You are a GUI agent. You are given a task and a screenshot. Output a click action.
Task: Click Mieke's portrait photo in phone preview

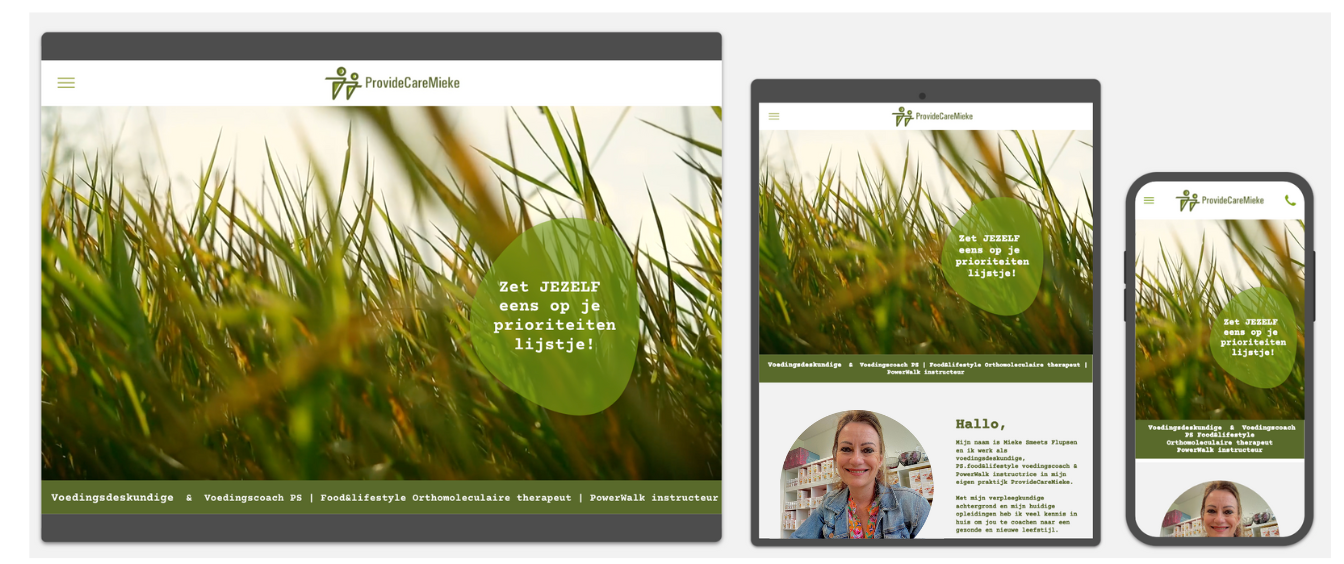click(1219, 509)
